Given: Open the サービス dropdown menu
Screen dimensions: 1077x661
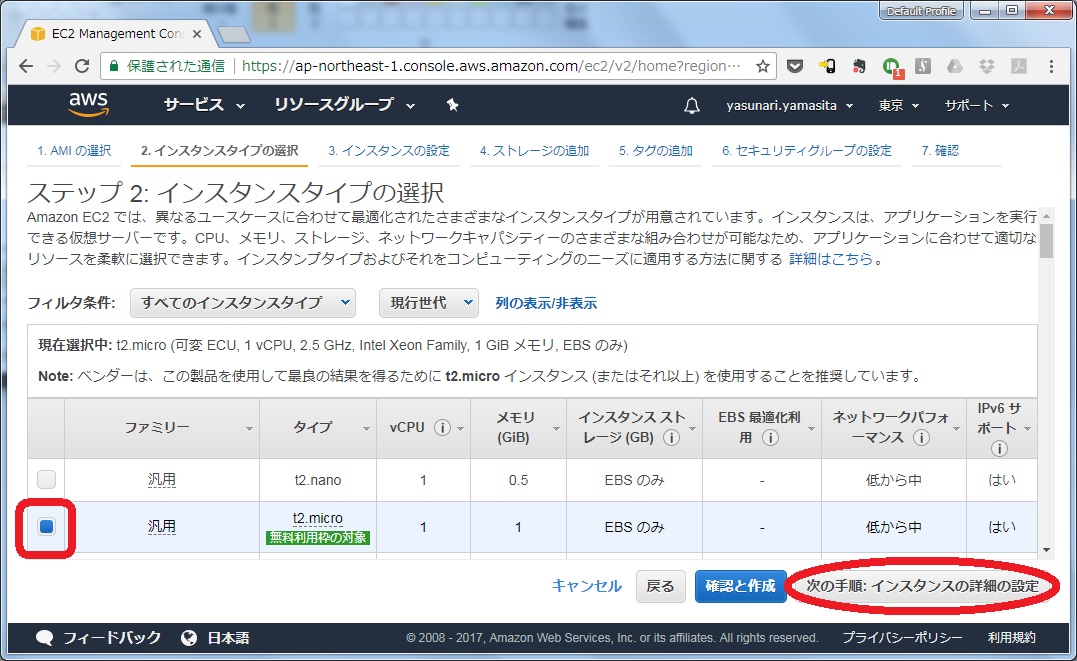Looking at the screenshot, I should (x=204, y=105).
